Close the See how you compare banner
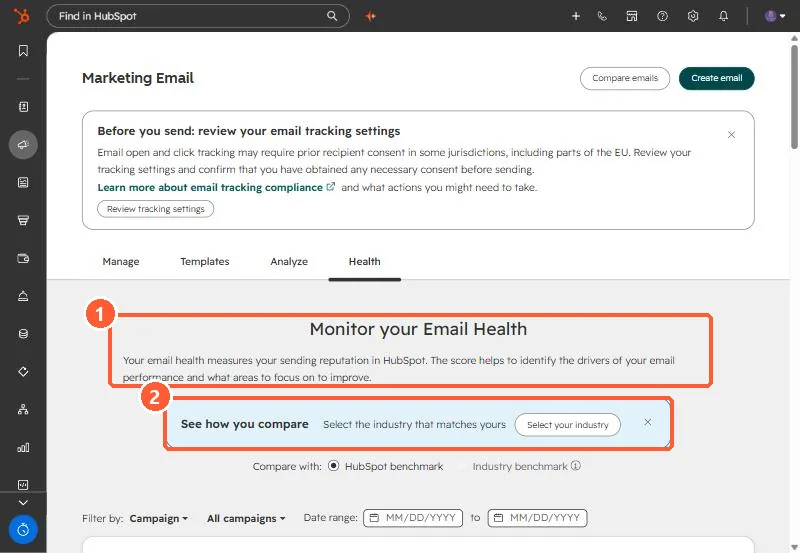800x553 pixels. pos(647,422)
